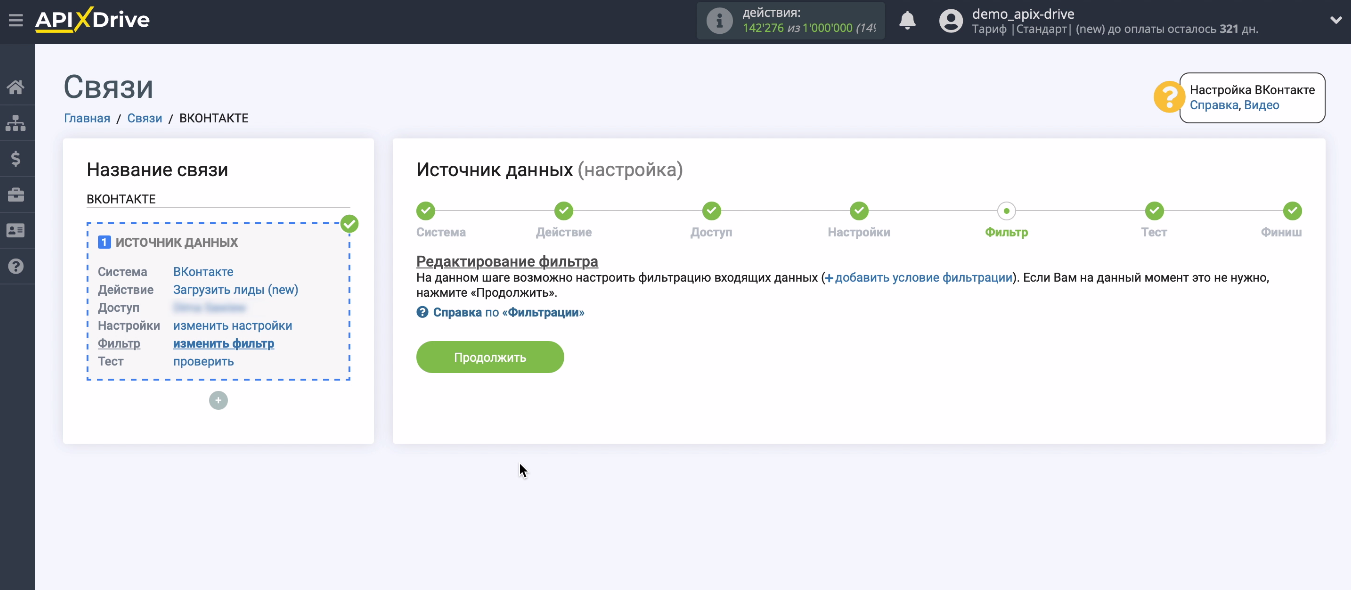
Task: Click the blue number 1 source badge
Action: 104,243
